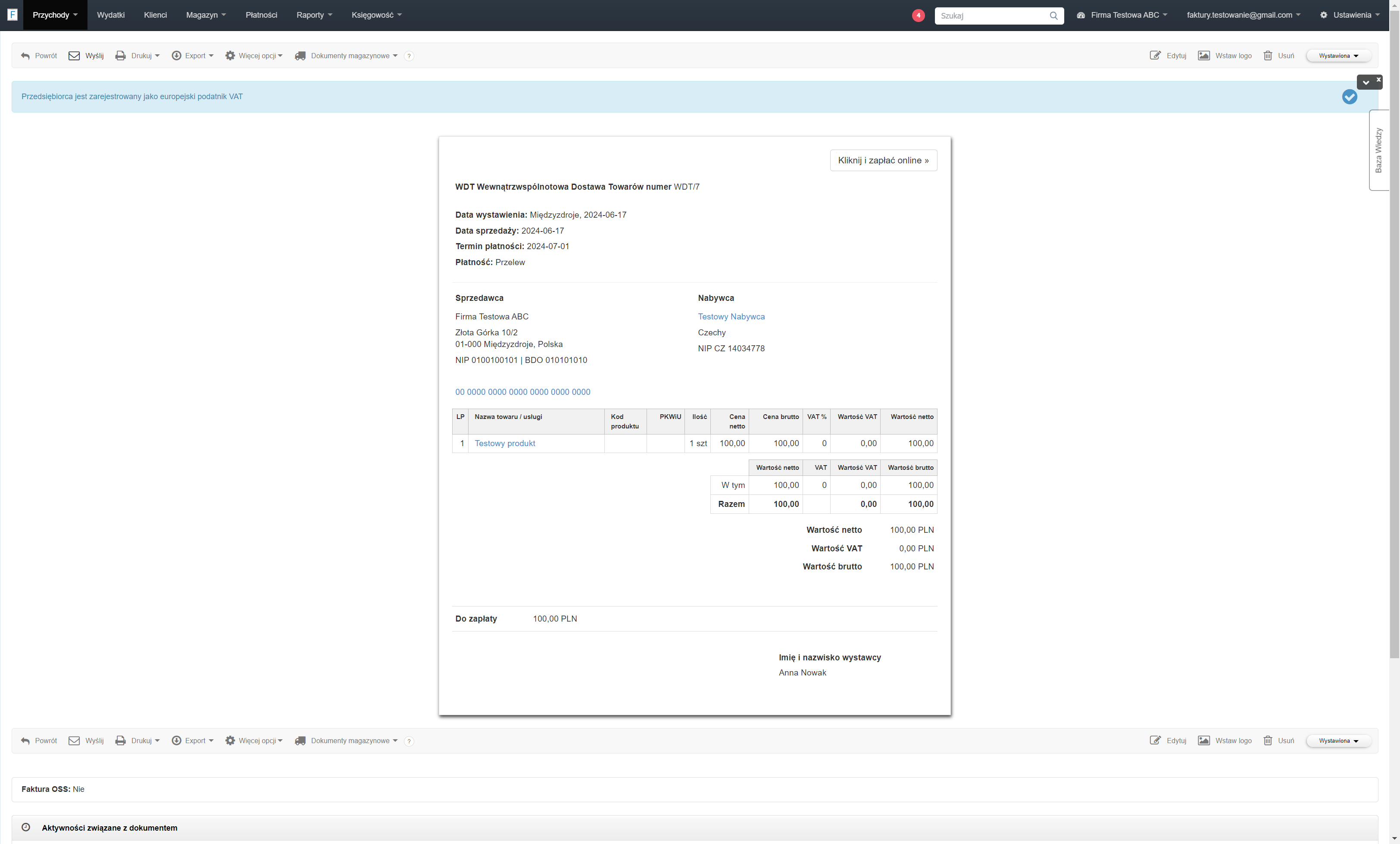The width and height of the screenshot is (1400, 844).
Task: Open the Księgowość menu
Action: point(377,16)
